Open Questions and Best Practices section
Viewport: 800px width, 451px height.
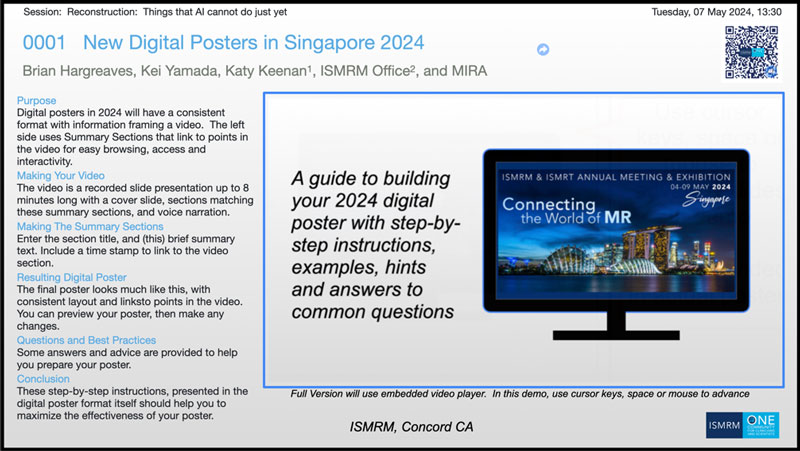click(x=86, y=340)
